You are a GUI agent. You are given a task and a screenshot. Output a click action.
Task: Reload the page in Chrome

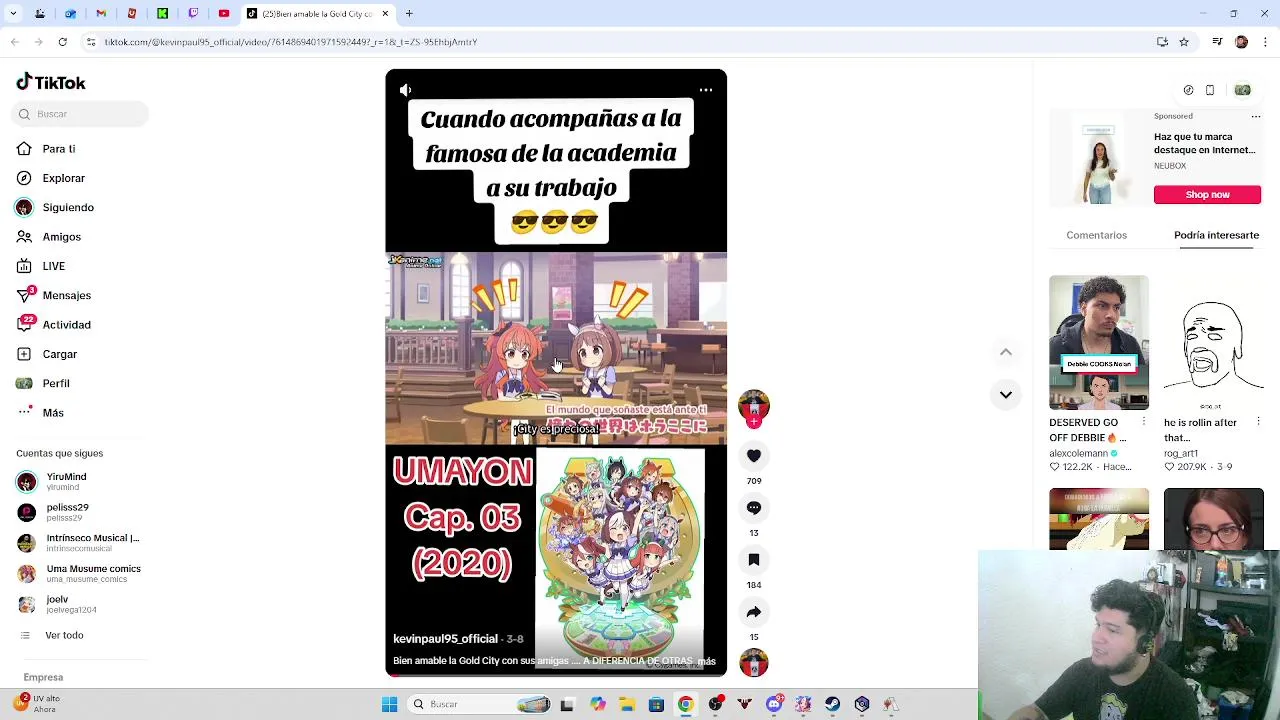pos(63,42)
